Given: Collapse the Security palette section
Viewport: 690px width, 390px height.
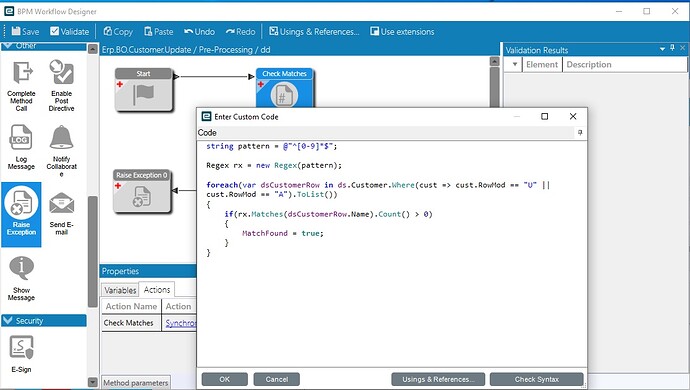Looking at the screenshot, I should click(x=7, y=320).
